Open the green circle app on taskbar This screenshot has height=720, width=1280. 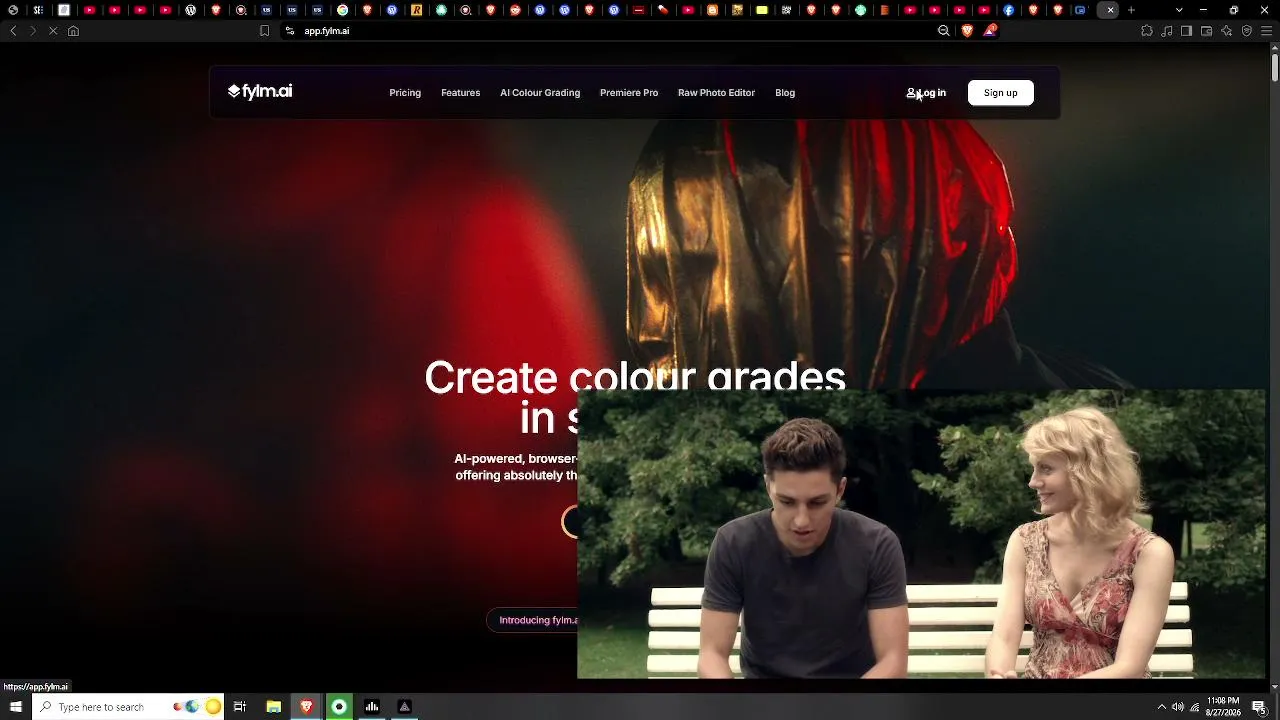click(x=339, y=707)
